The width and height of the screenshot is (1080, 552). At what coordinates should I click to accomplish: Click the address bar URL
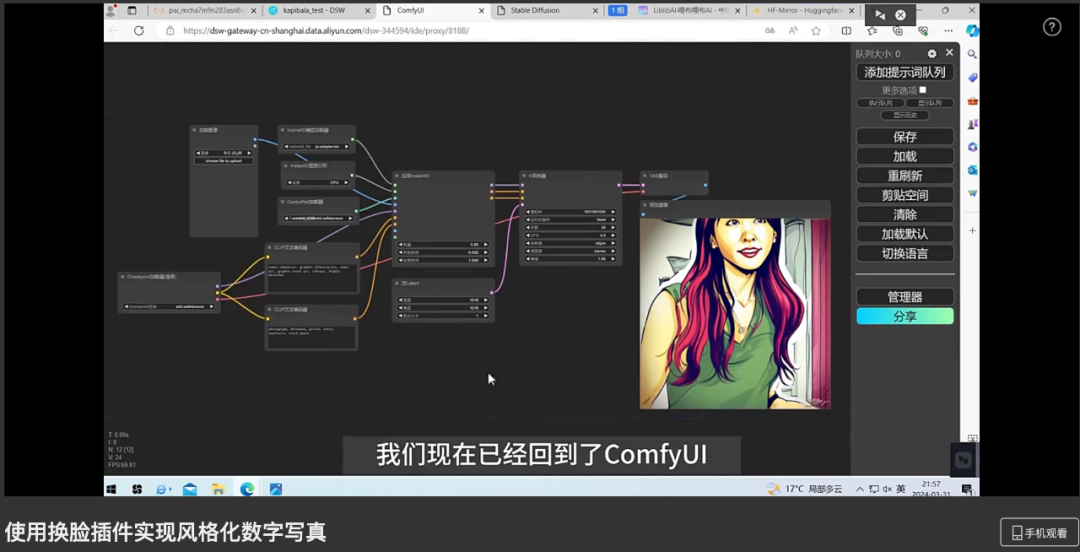coord(326,30)
